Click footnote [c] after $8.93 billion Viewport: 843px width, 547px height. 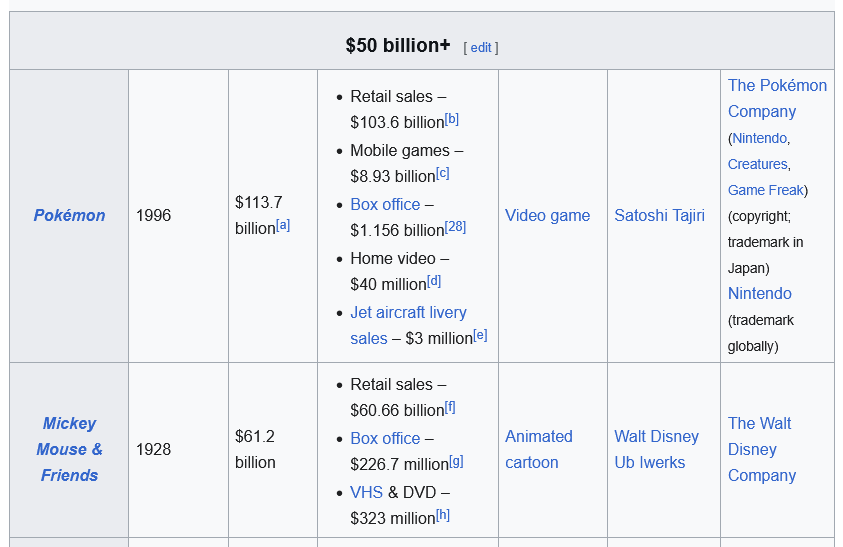[443, 173]
